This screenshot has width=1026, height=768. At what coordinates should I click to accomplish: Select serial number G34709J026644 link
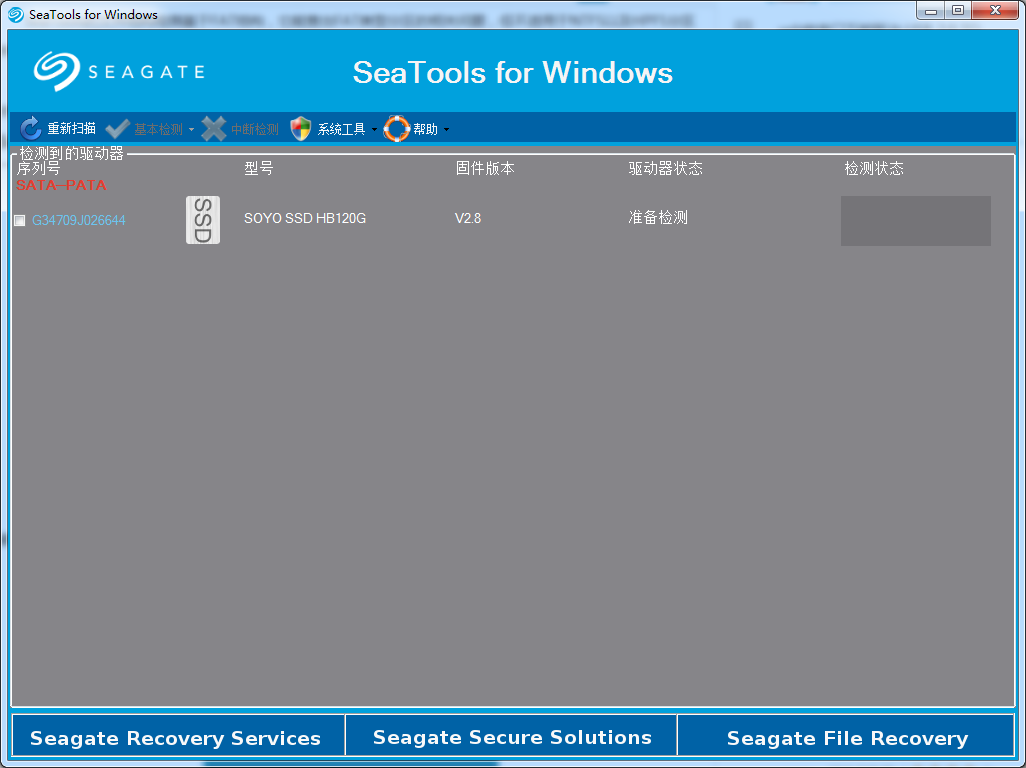pos(80,220)
